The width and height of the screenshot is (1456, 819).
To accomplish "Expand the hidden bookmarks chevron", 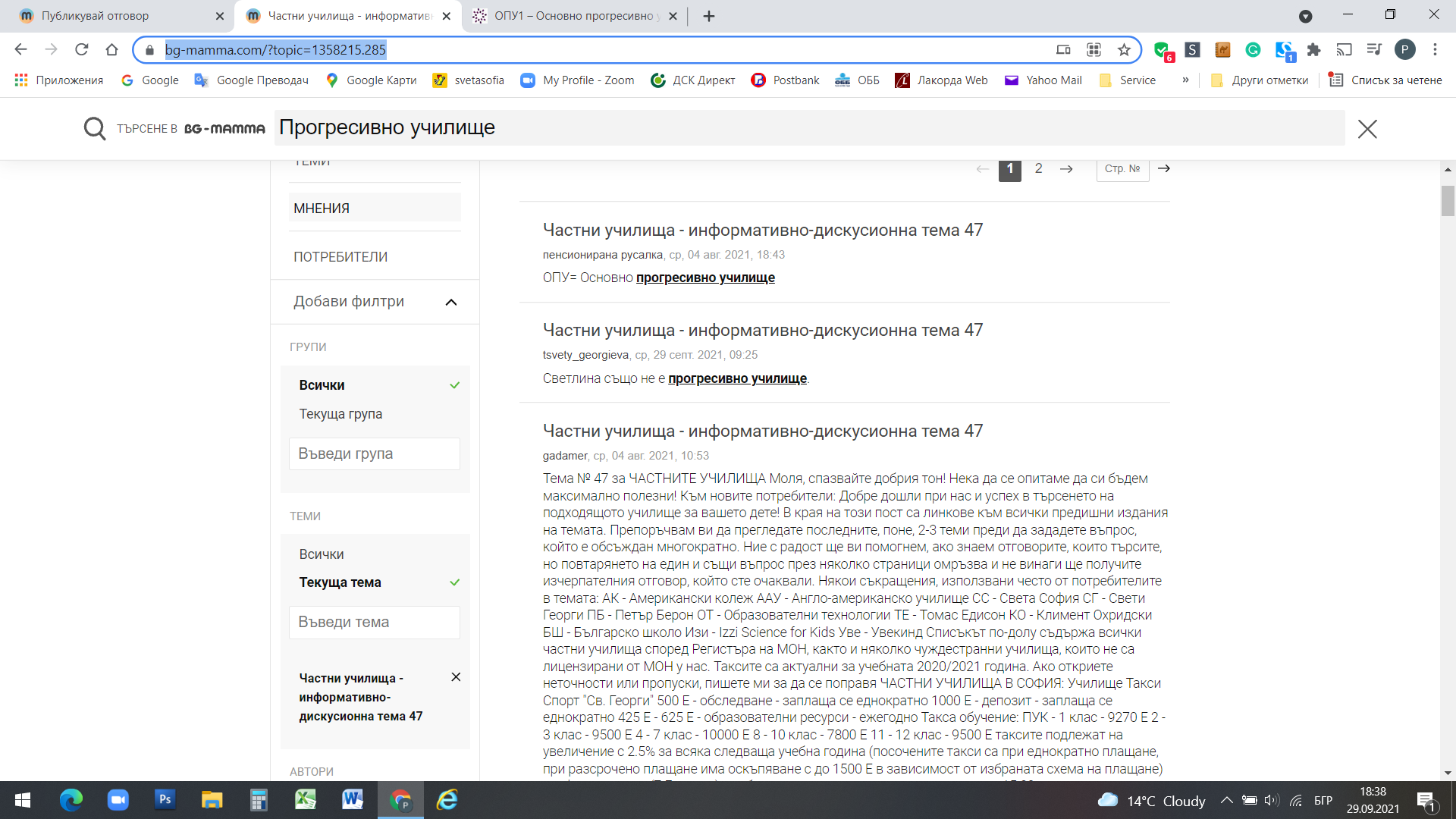I will coord(1185,80).
